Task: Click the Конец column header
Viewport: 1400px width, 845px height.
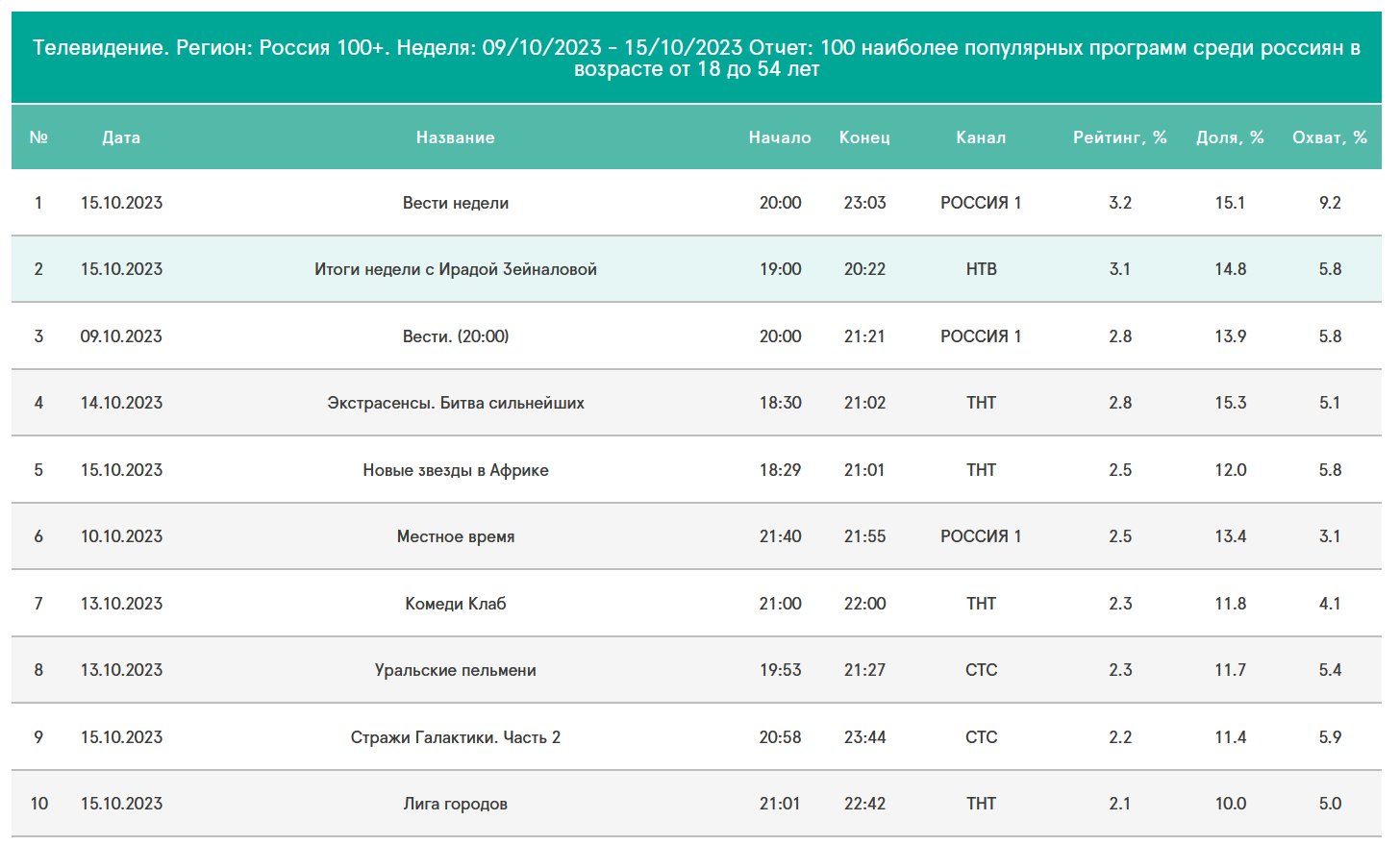Action: [x=864, y=137]
